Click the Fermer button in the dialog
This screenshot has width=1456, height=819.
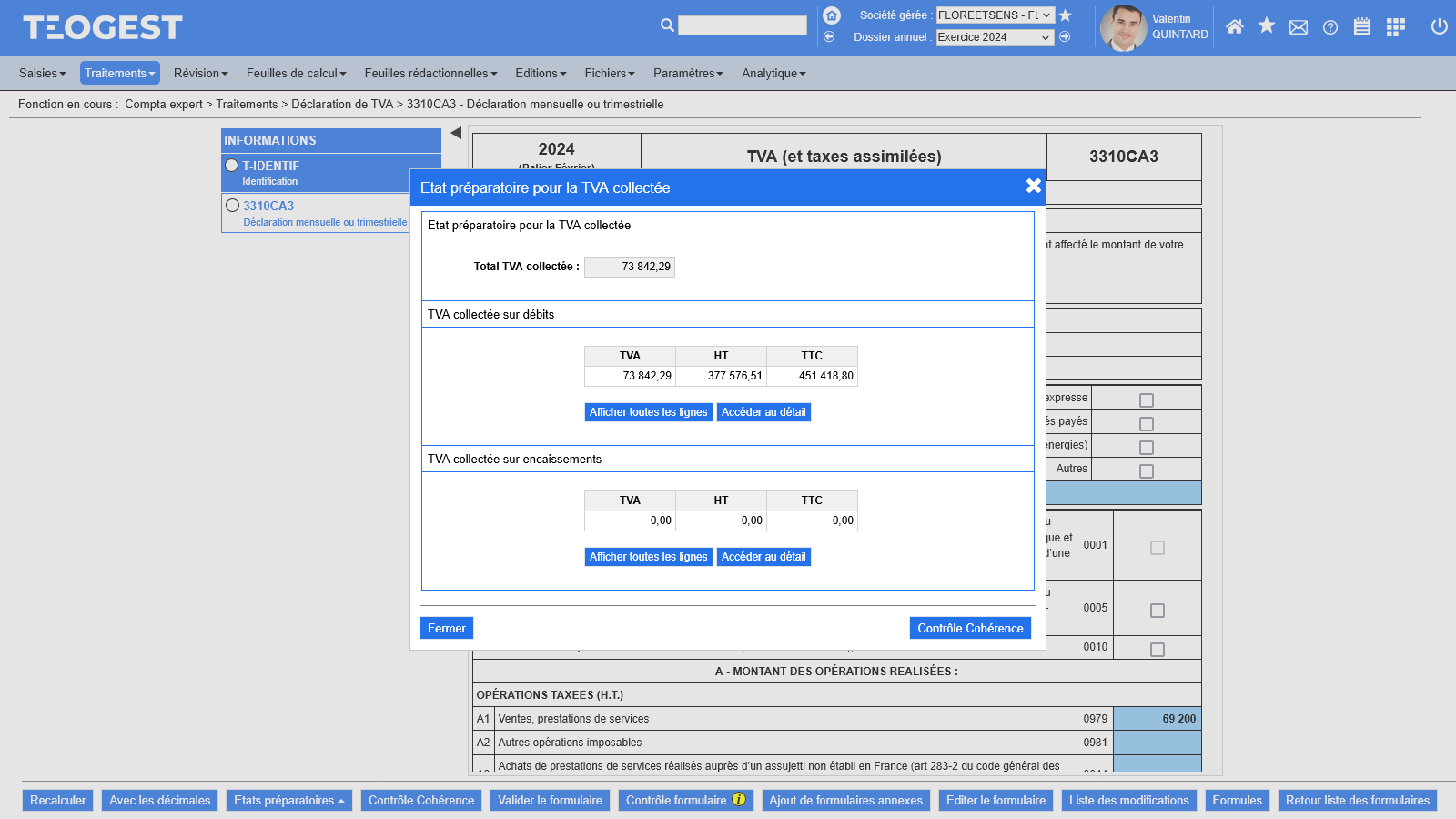click(446, 629)
